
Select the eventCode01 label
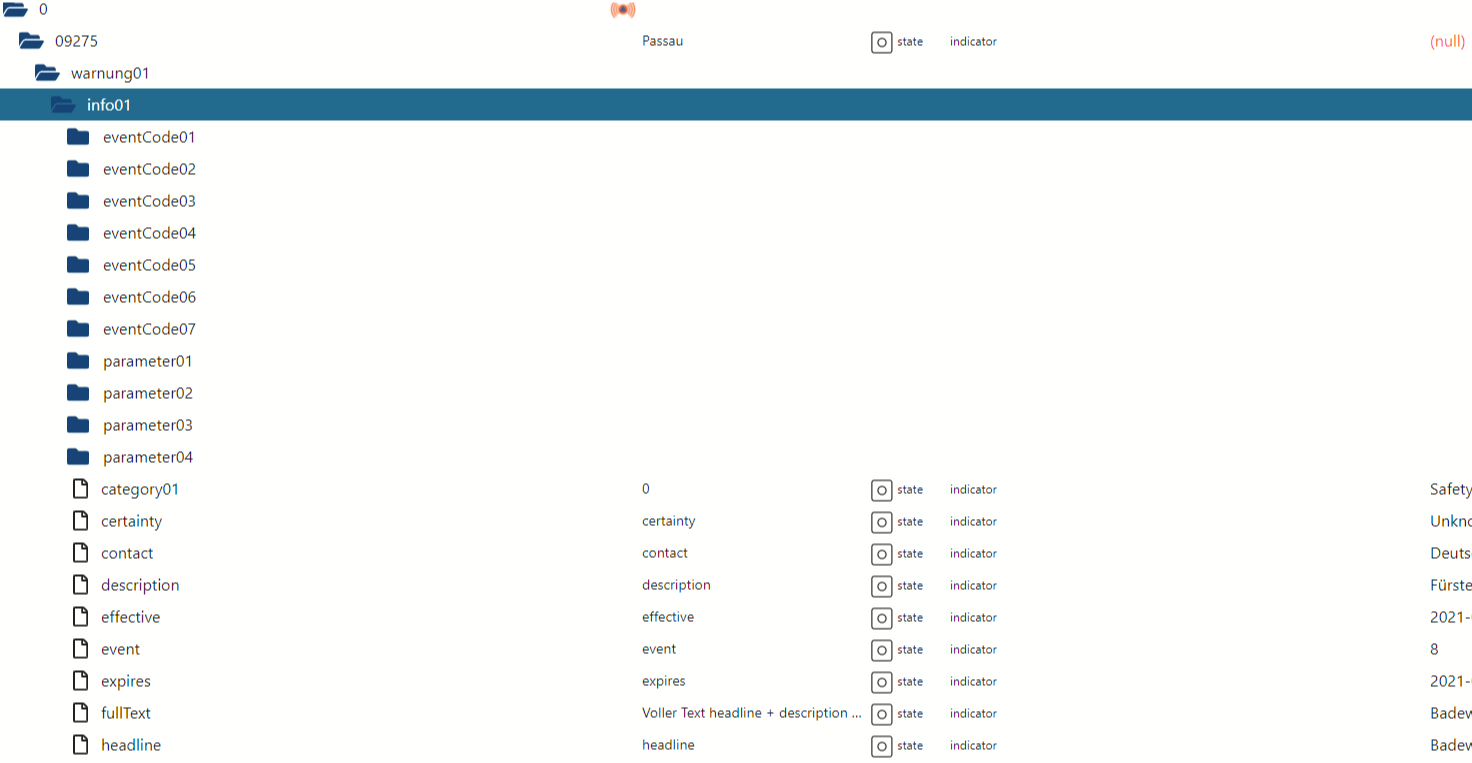149,137
